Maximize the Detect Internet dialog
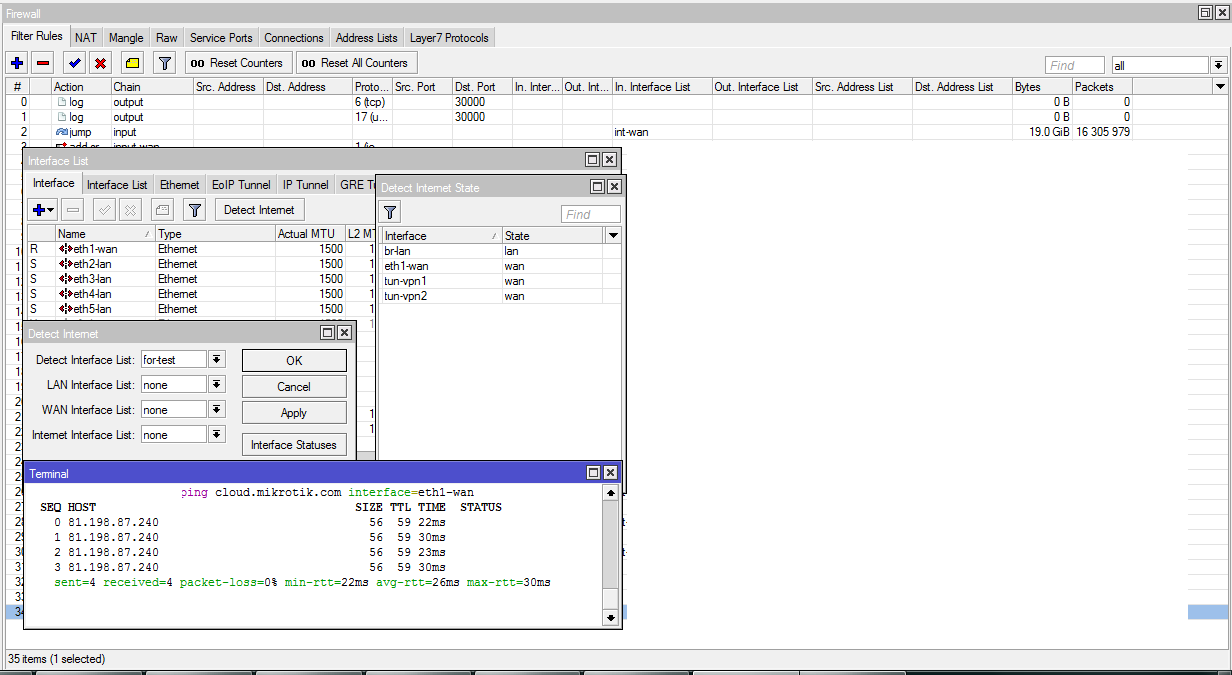This screenshot has width=1232, height=675. pos(327,333)
